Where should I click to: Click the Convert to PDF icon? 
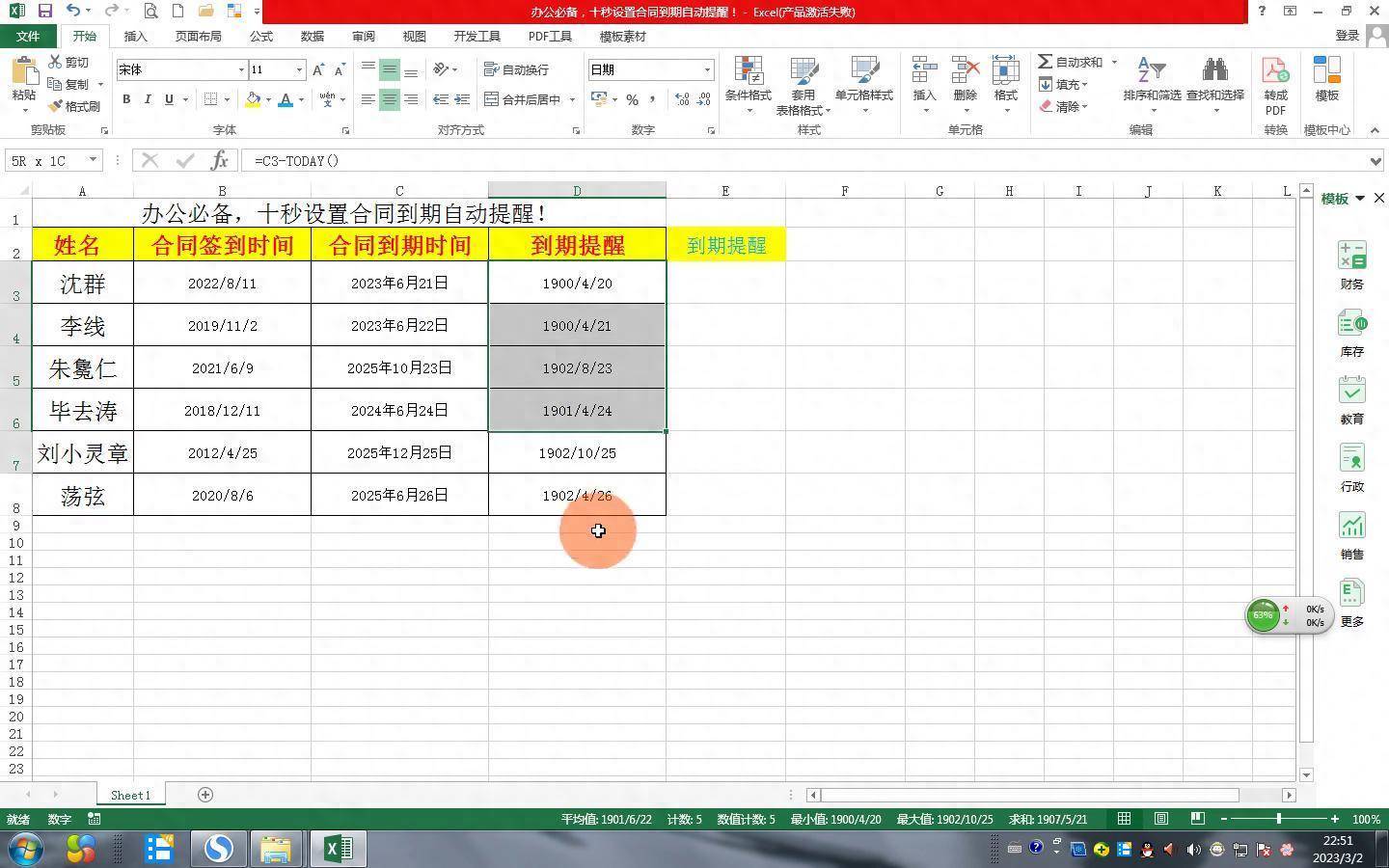point(1275,71)
